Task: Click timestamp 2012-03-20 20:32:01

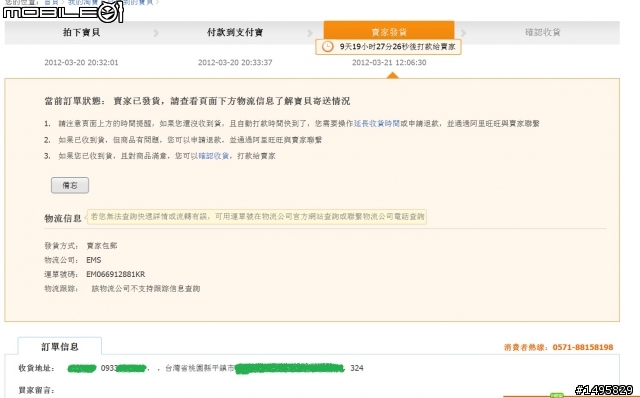Action: click(x=81, y=62)
